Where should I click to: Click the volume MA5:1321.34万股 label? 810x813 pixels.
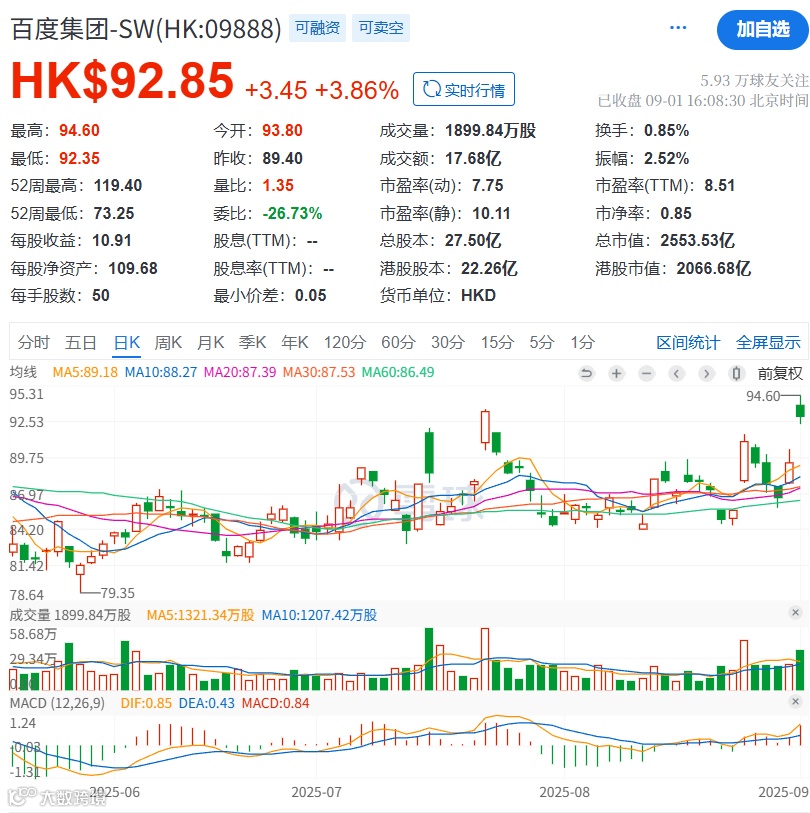[x=200, y=615]
